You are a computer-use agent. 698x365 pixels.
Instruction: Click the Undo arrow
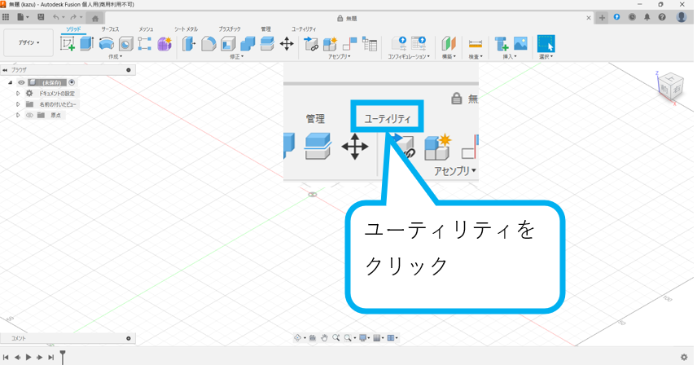tap(56, 17)
